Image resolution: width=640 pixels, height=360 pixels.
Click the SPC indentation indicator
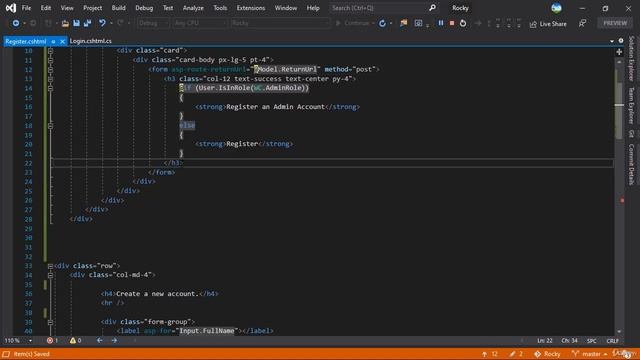coord(591,340)
